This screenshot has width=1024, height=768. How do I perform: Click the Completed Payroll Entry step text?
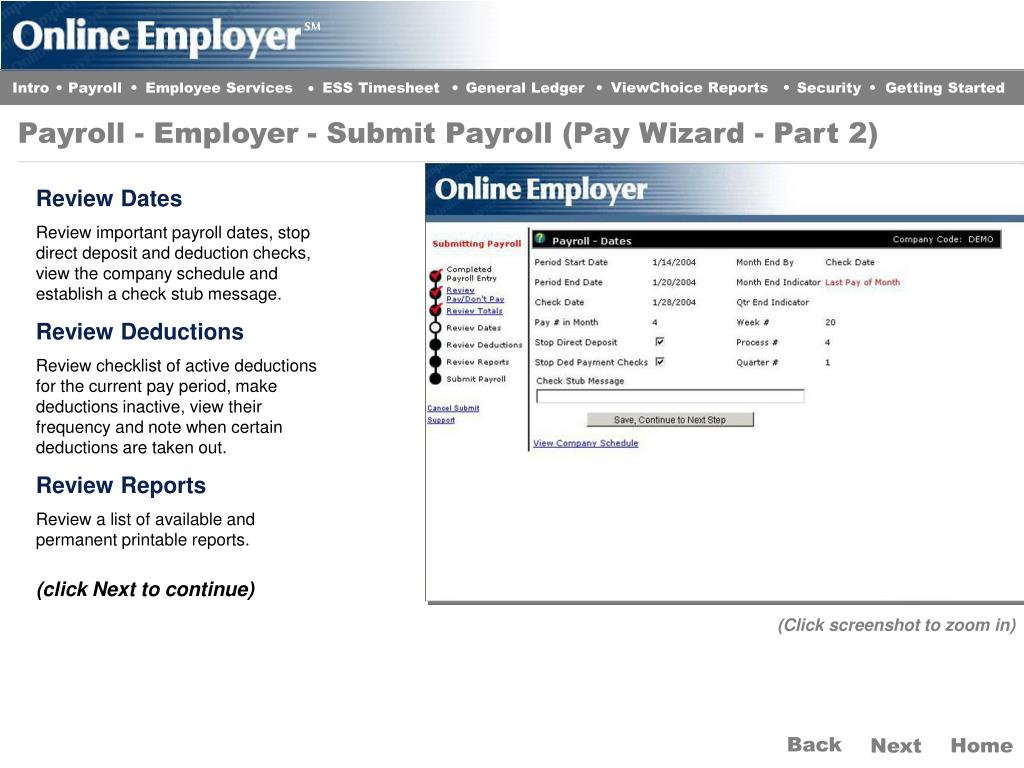(x=471, y=274)
